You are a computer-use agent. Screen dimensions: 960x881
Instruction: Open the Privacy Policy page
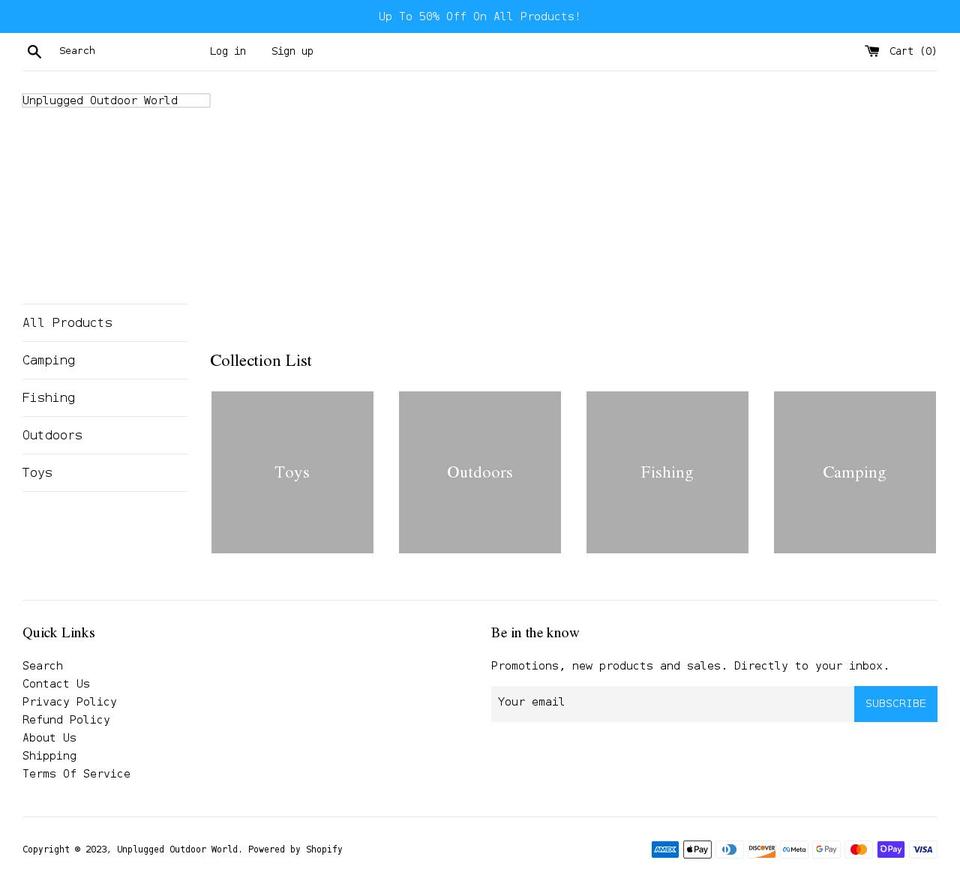[x=69, y=701]
